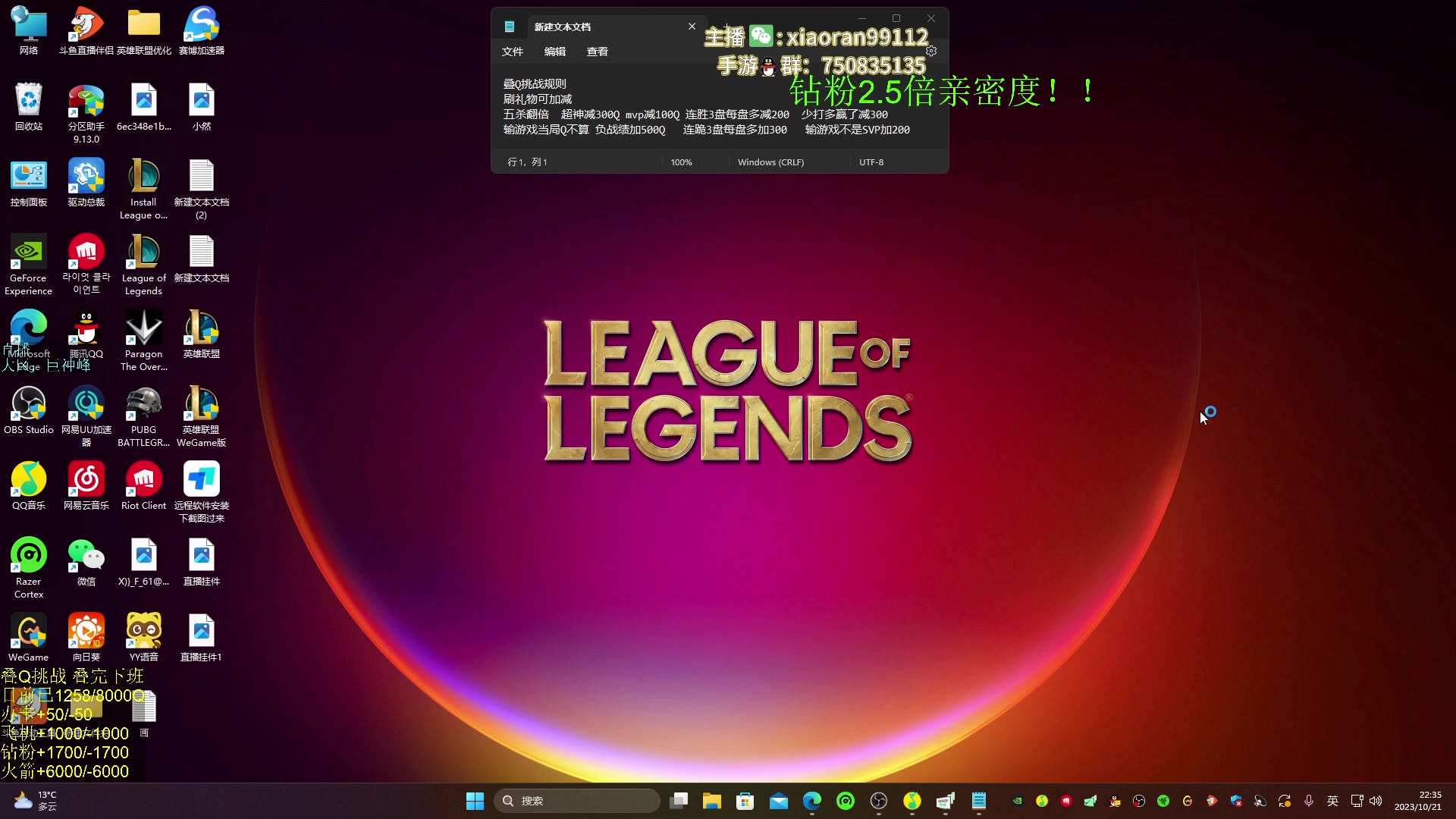Select the 英雄联盟 desktop shortcut
1456x819 pixels.
point(202,334)
